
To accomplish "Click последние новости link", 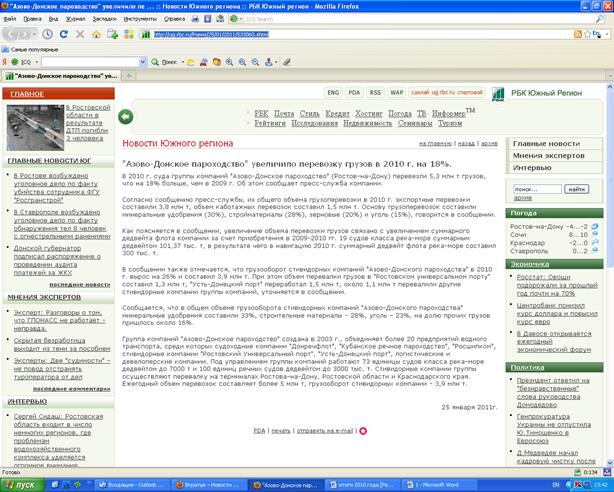I will (x=79, y=285).
